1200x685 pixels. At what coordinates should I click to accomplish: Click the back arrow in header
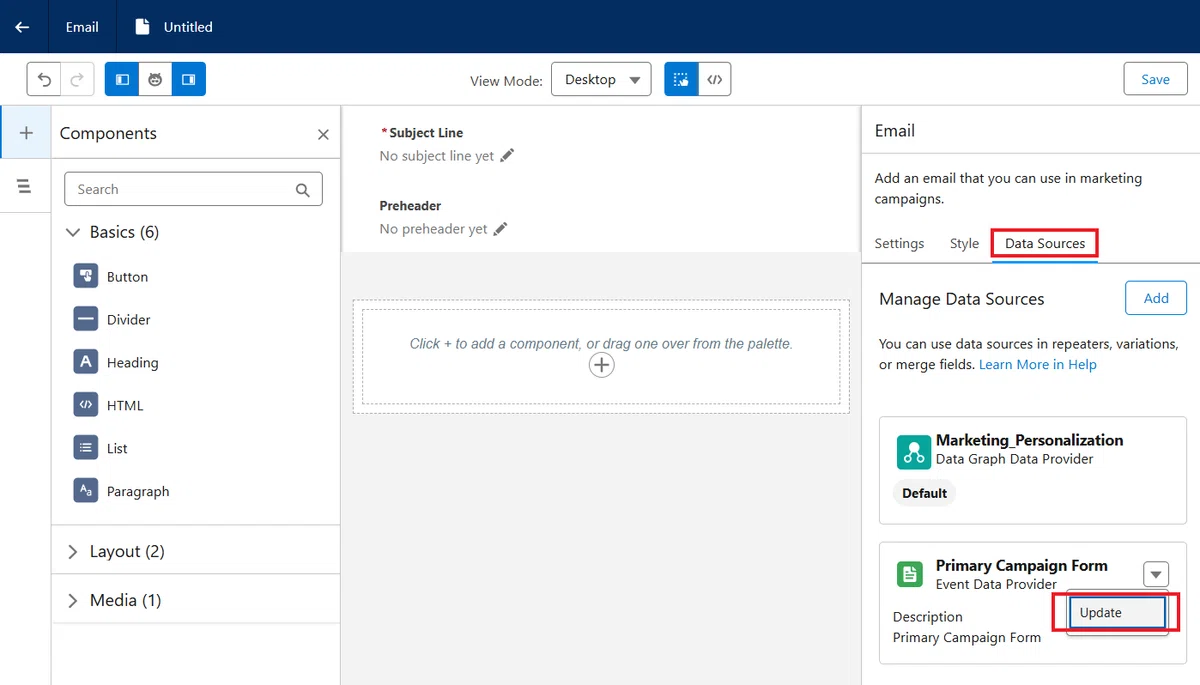[x=22, y=27]
